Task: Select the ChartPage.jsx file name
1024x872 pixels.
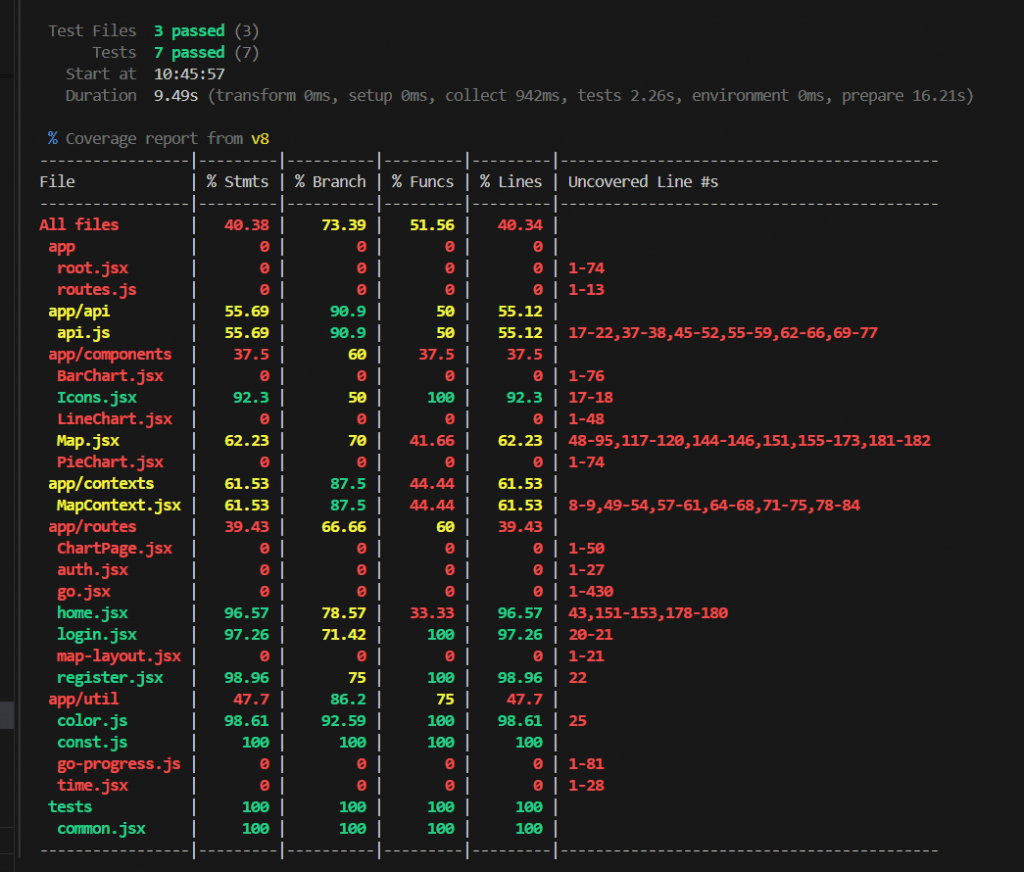Action: click(x=114, y=548)
